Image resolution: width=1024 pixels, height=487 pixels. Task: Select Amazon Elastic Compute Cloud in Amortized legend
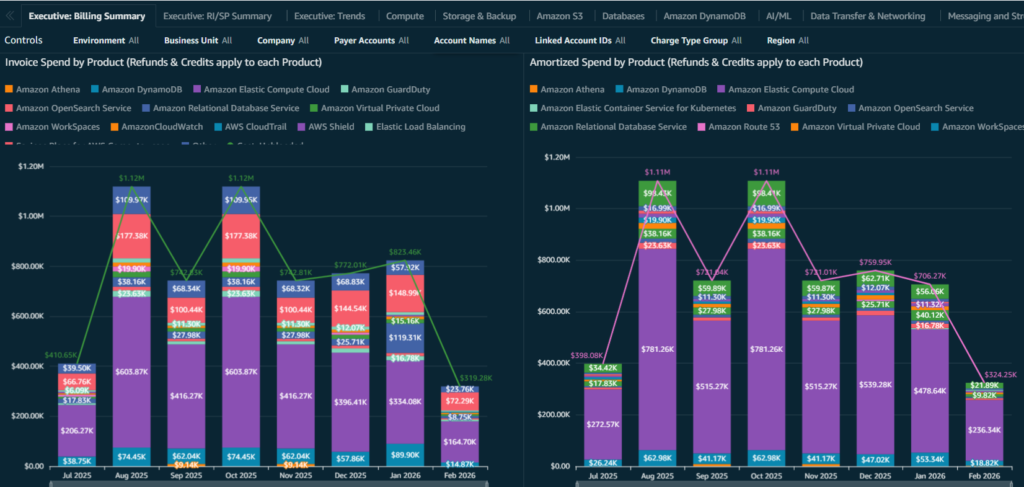click(x=785, y=89)
